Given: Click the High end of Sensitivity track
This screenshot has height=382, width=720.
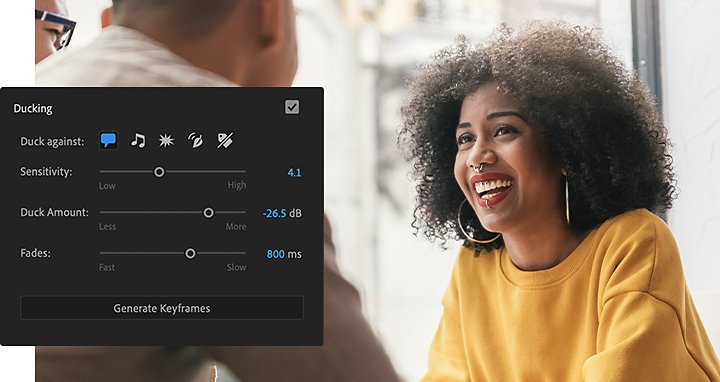Looking at the screenshot, I should [x=244, y=172].
